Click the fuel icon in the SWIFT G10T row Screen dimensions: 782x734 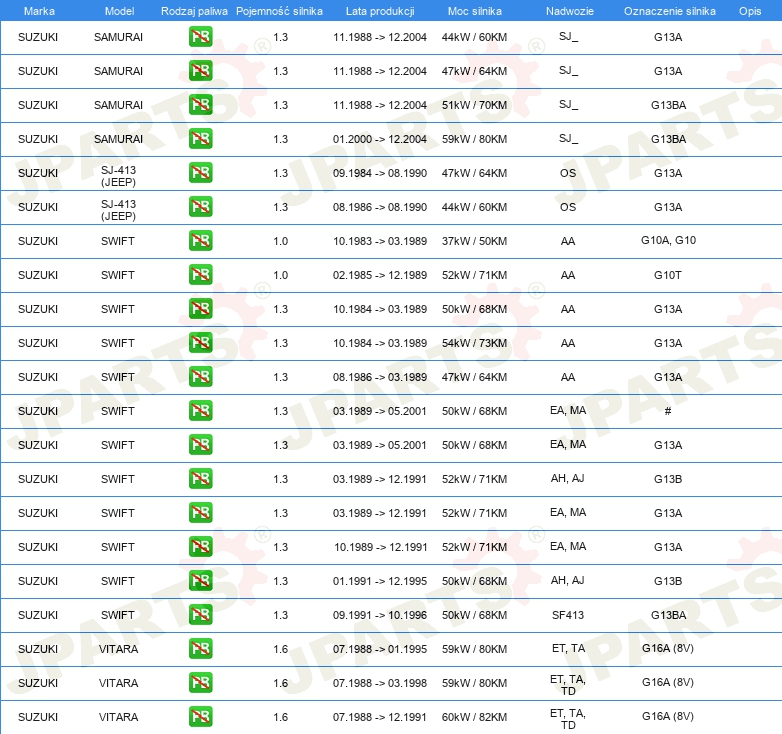200,274
